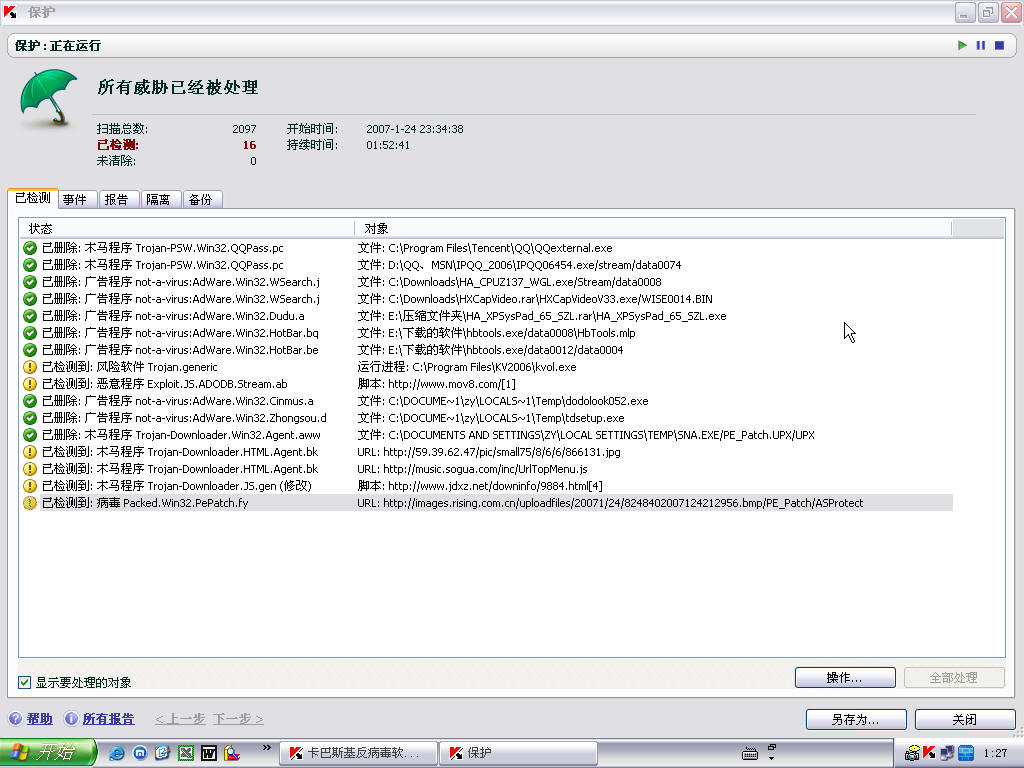Select the Trojan.generic kvol.exe row

pyautogui.click(x=486, y=367)
